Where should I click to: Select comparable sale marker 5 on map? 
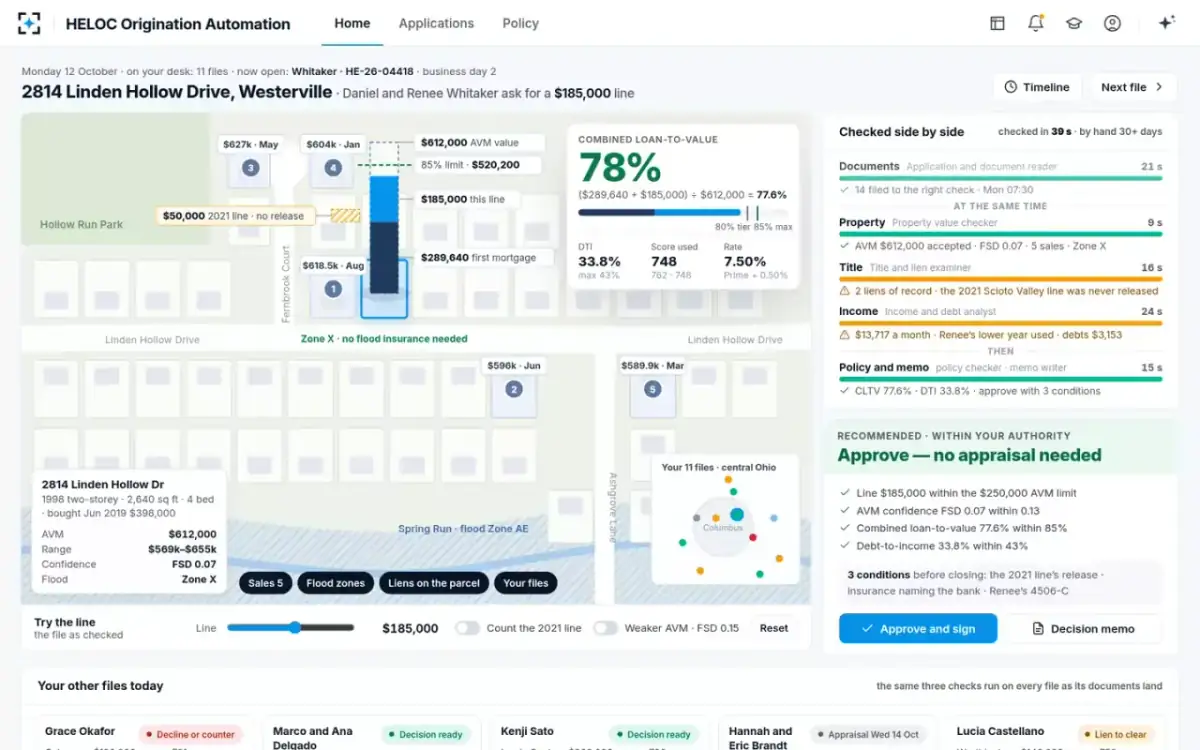pyautogui.click(x=652, y=389)
